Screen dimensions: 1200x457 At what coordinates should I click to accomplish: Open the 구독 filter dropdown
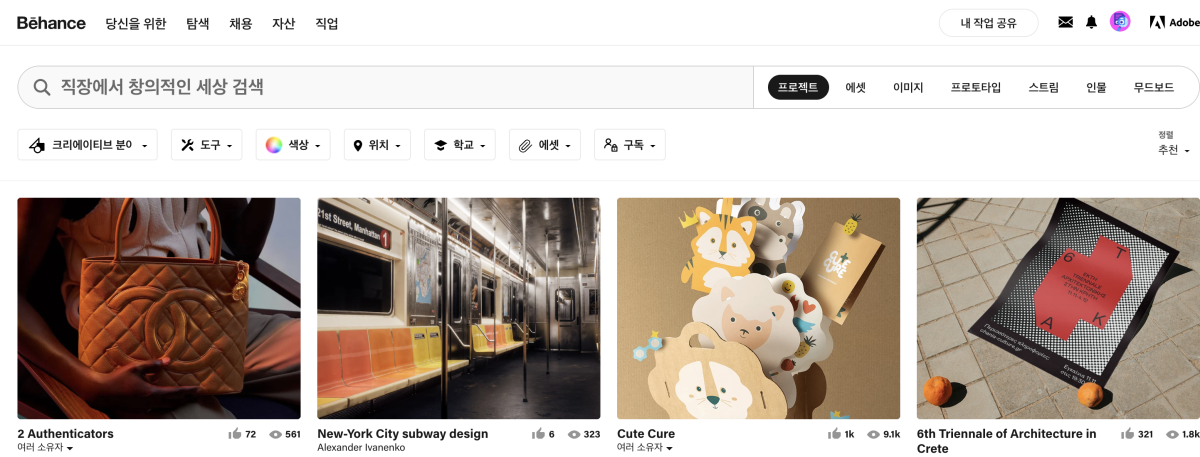pos(630,145)
